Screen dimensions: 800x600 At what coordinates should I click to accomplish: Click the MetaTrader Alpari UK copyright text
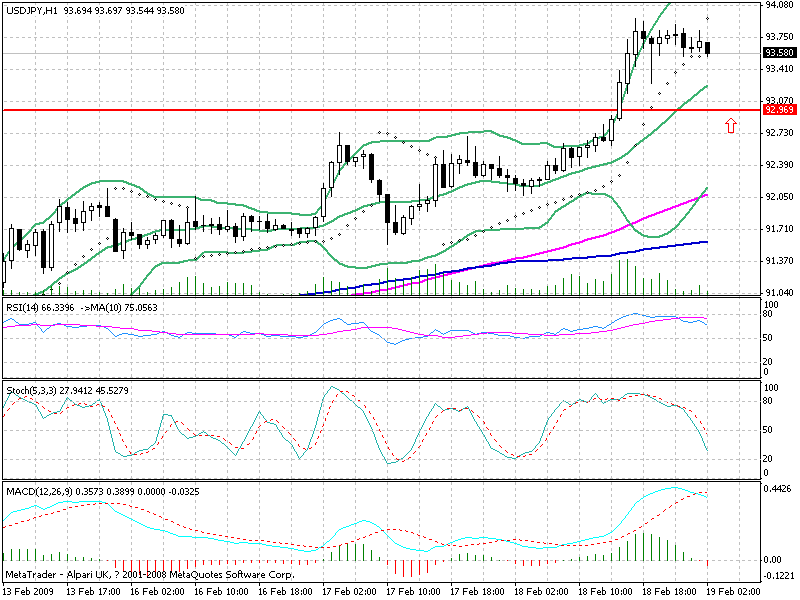pyautogui.click(x=150, y=574)
